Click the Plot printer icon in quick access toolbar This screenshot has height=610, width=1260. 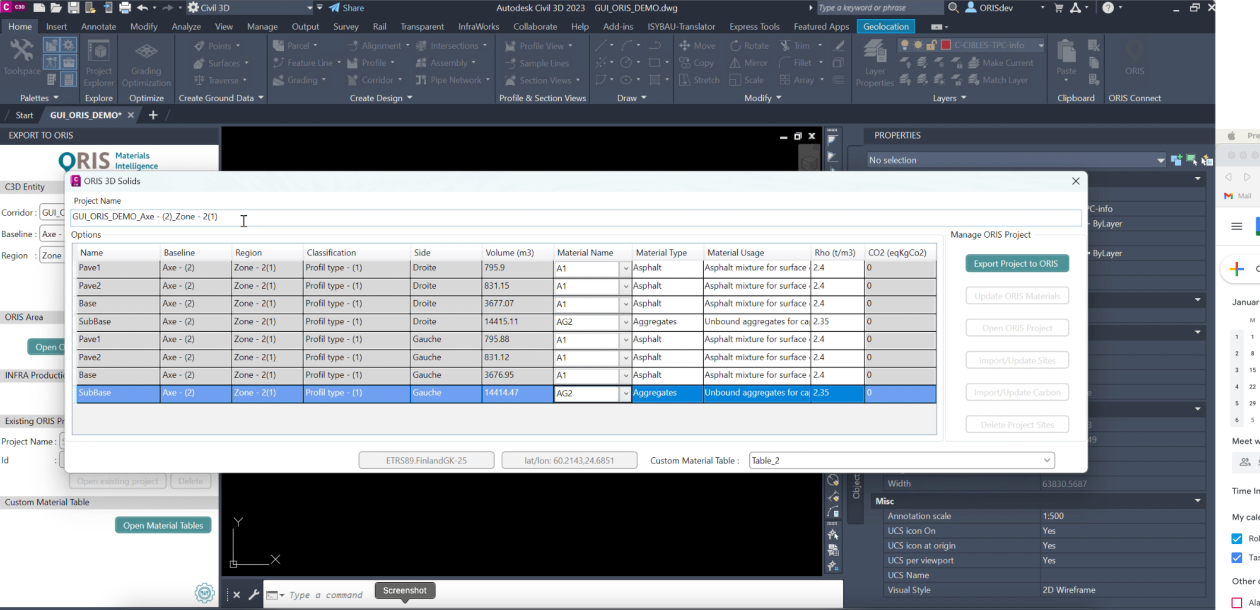coord(125,7)
